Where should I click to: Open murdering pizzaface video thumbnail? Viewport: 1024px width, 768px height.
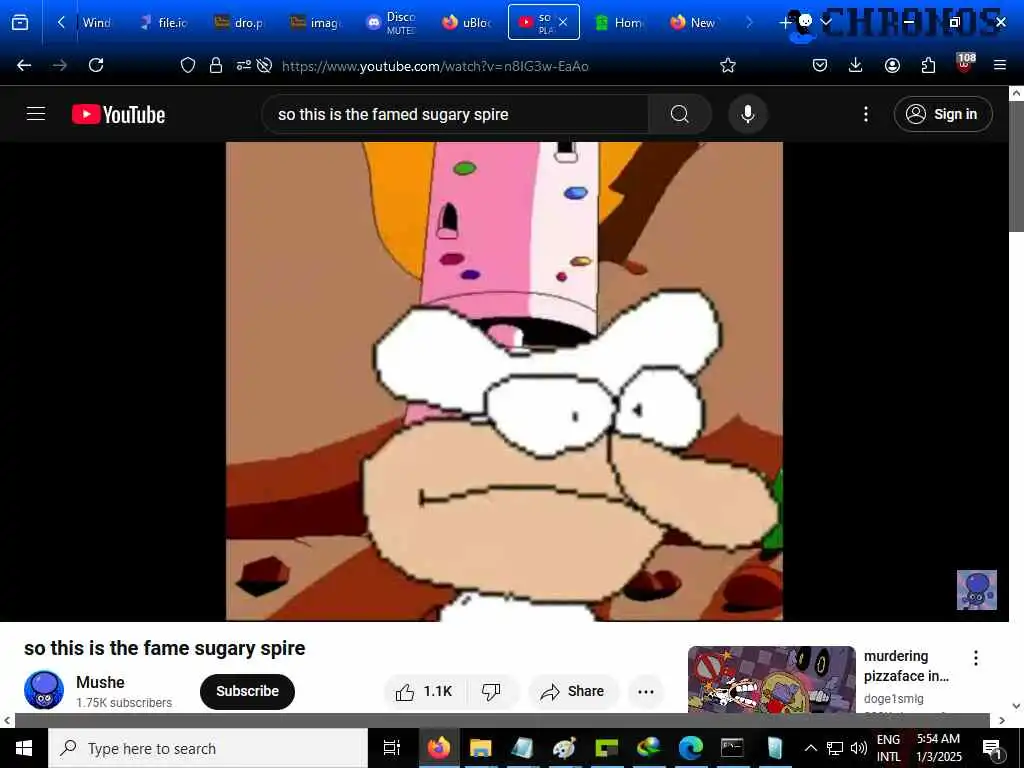pos(771,679)
